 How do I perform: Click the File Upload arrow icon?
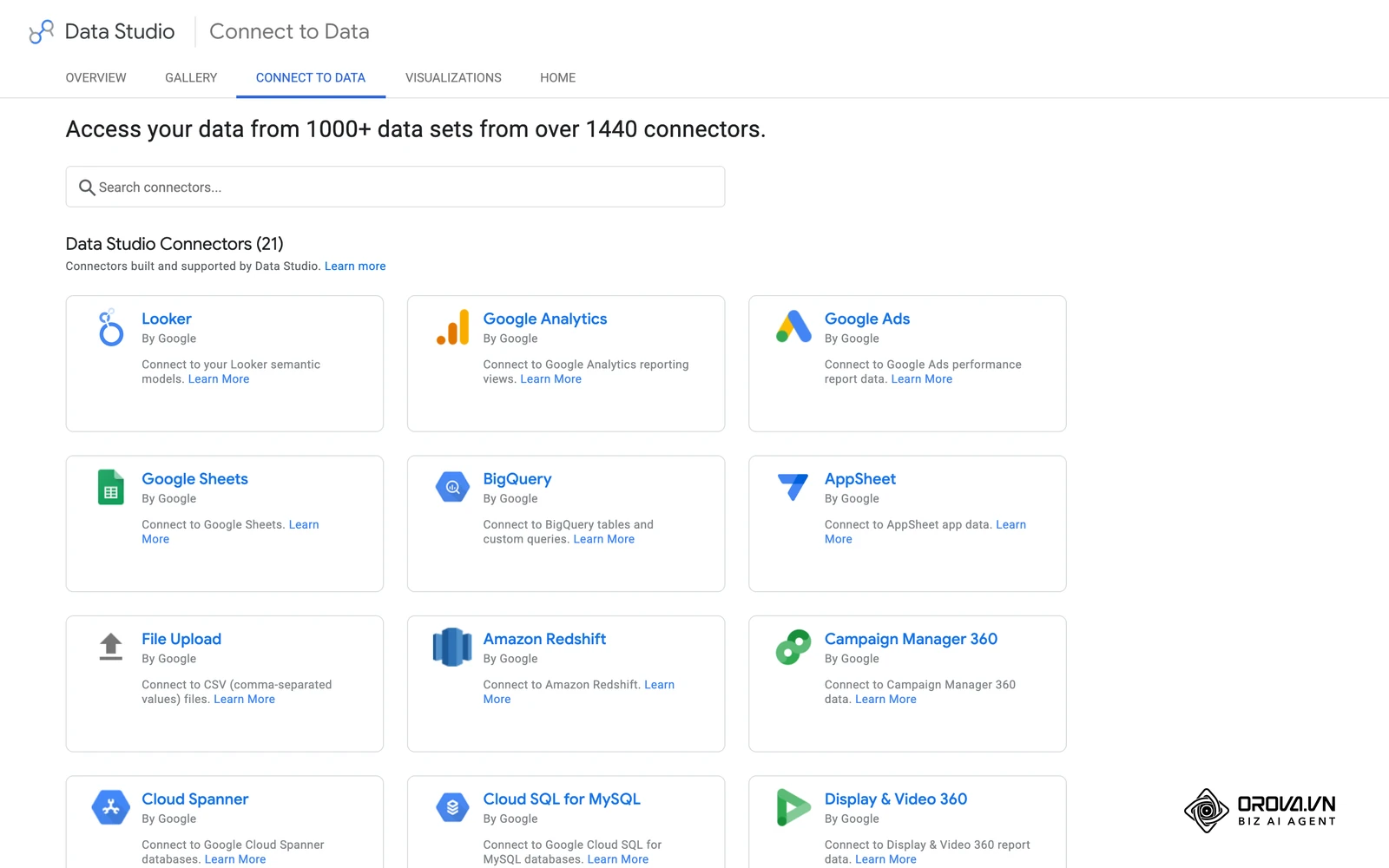coord(111,647)
